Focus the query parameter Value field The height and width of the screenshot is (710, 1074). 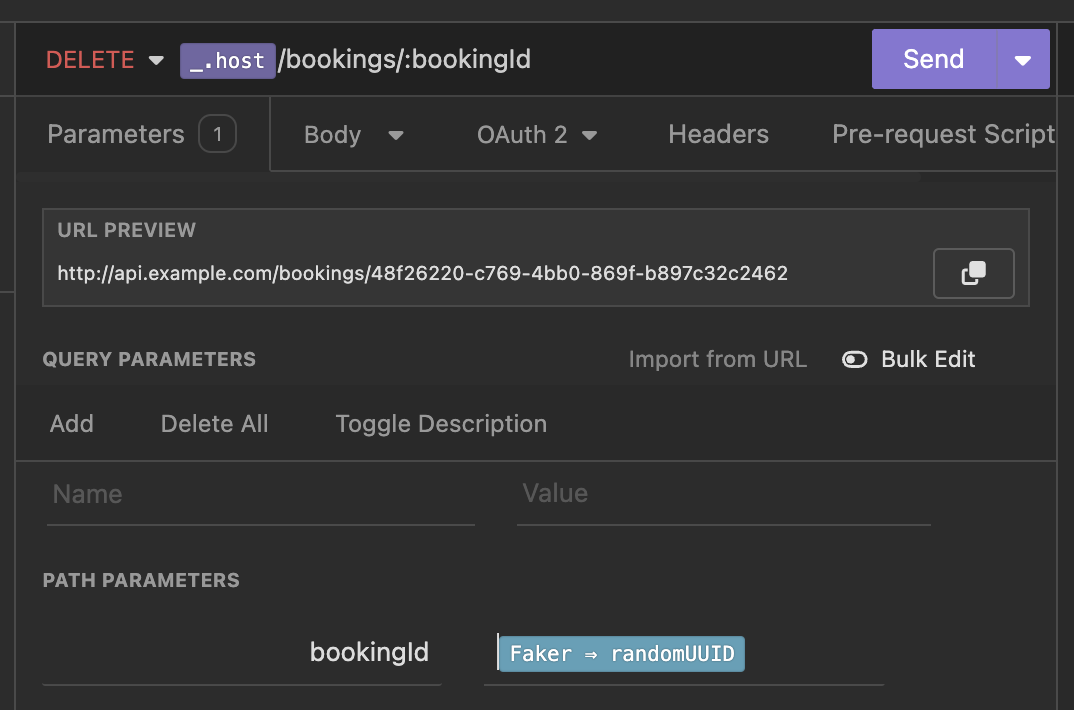point(723,494)
